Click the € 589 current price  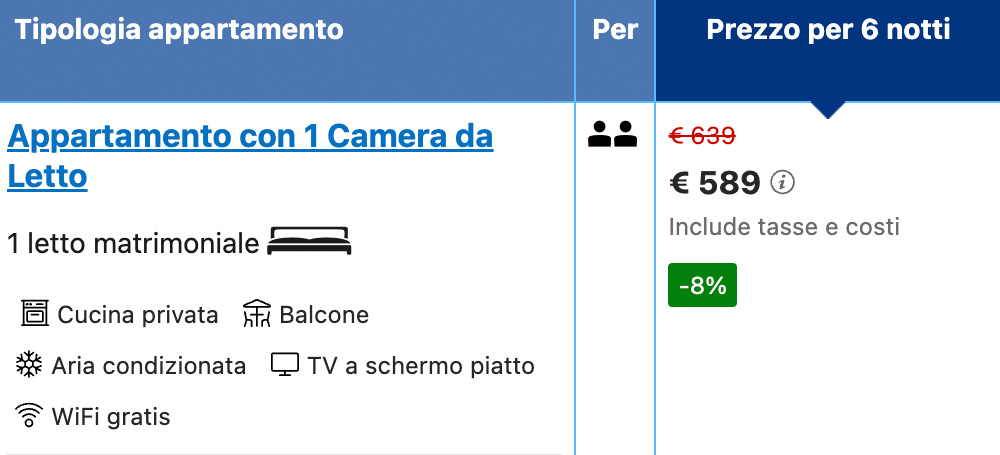coord(715,183)
